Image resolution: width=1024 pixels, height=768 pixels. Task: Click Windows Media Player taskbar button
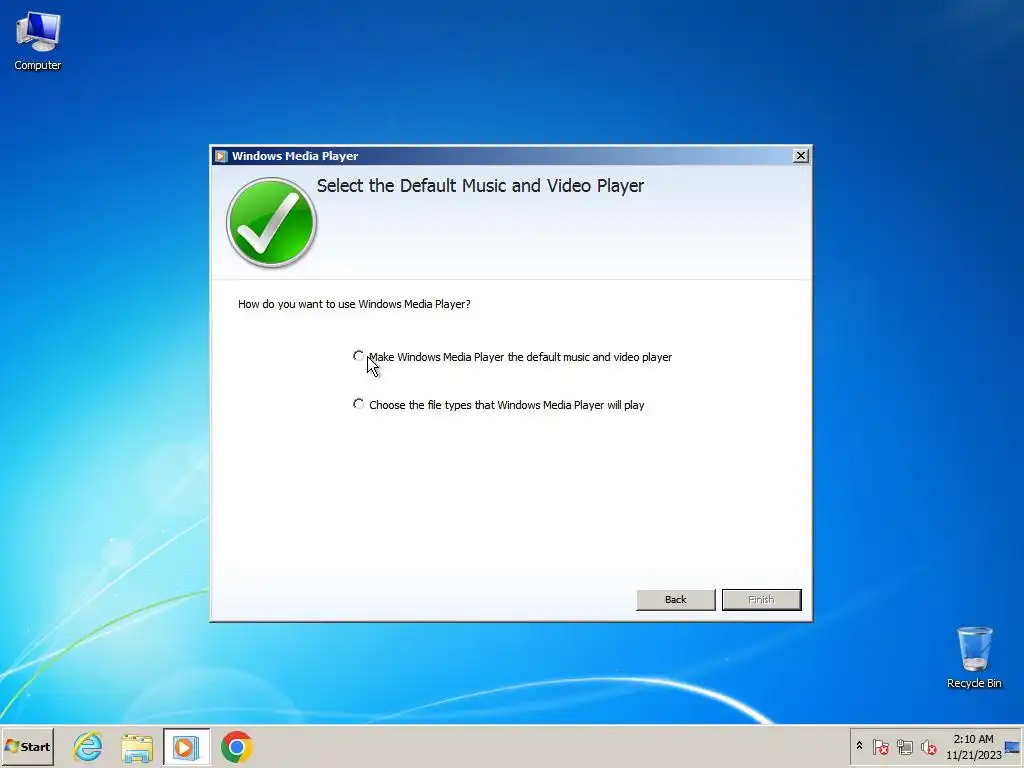tap(186, 747)
